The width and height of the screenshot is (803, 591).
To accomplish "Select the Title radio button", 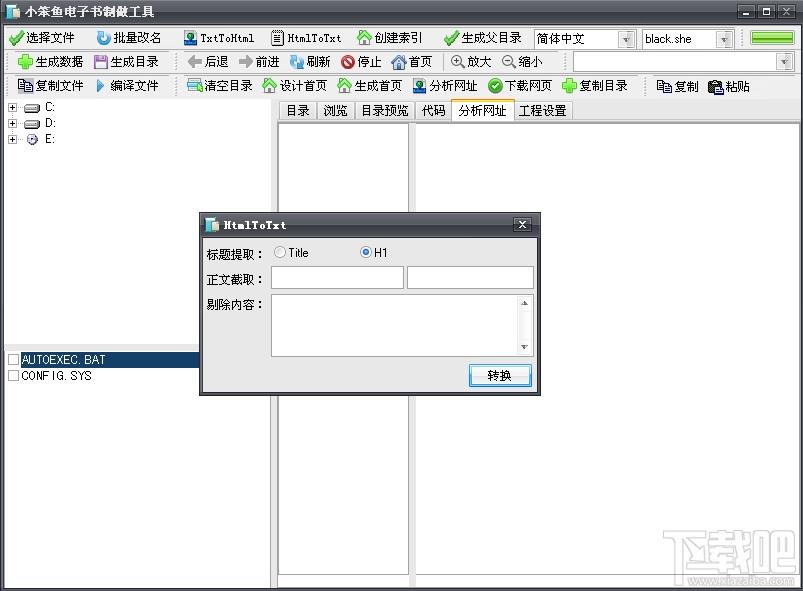I will [x=280, y=253].
